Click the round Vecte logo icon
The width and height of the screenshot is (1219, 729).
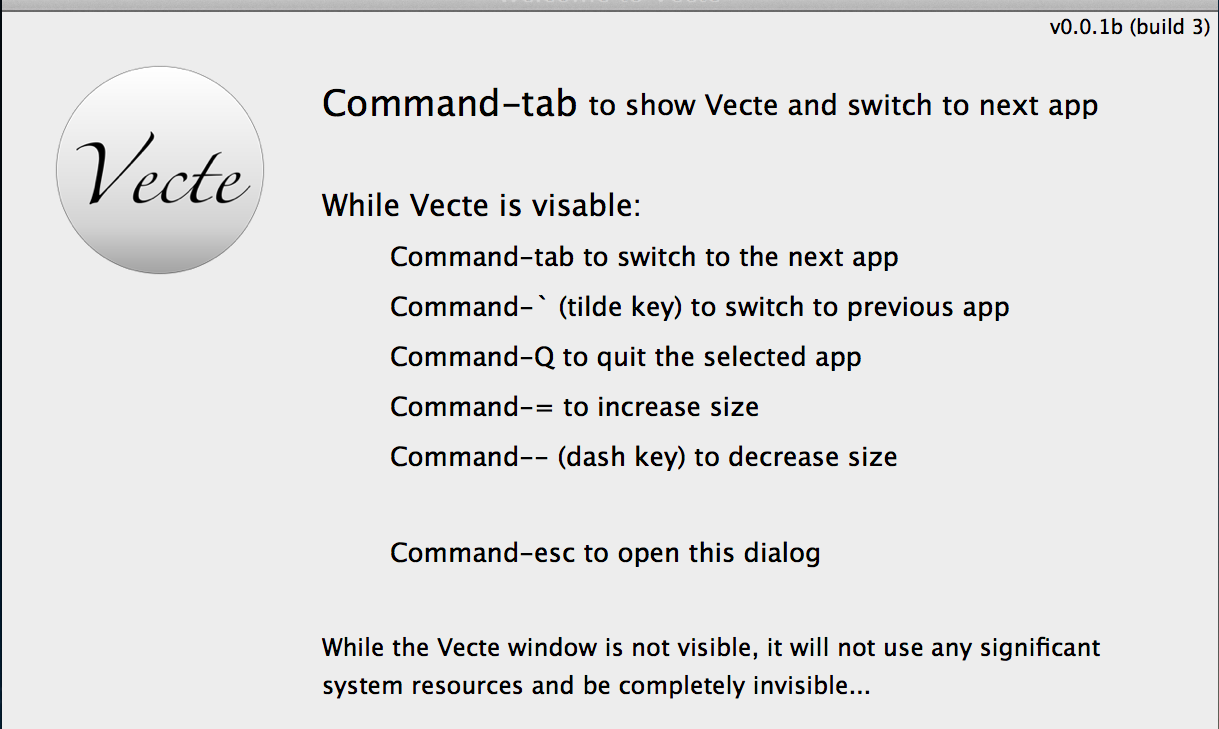coord(160,170)
